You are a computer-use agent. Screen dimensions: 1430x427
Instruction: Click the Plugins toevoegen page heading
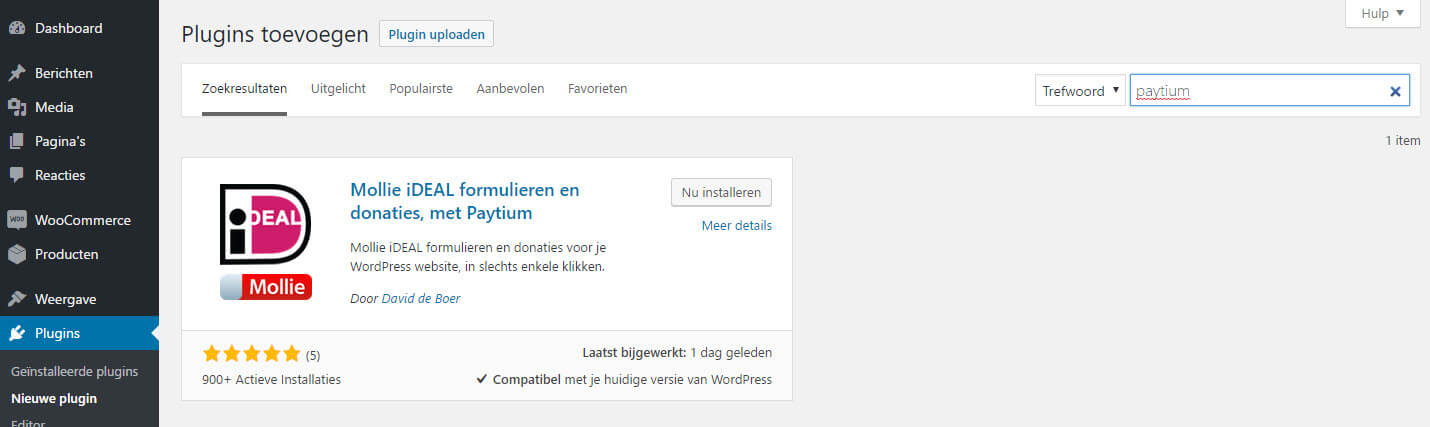coord(275,34)
